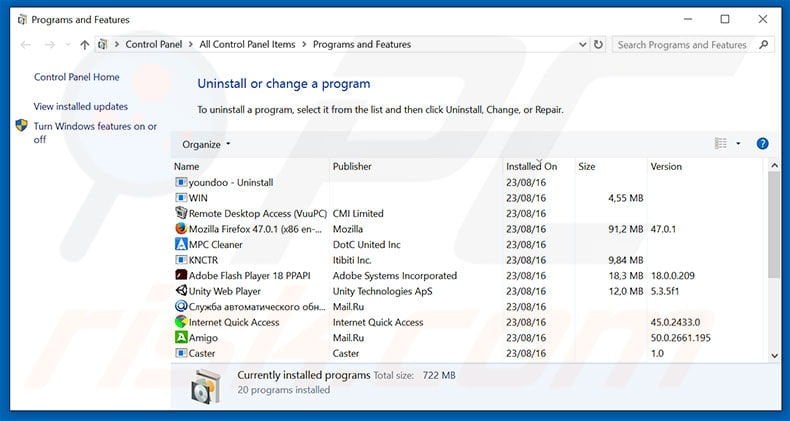
Task: Click the Amigo browser icon
Action: coord(181,337)
